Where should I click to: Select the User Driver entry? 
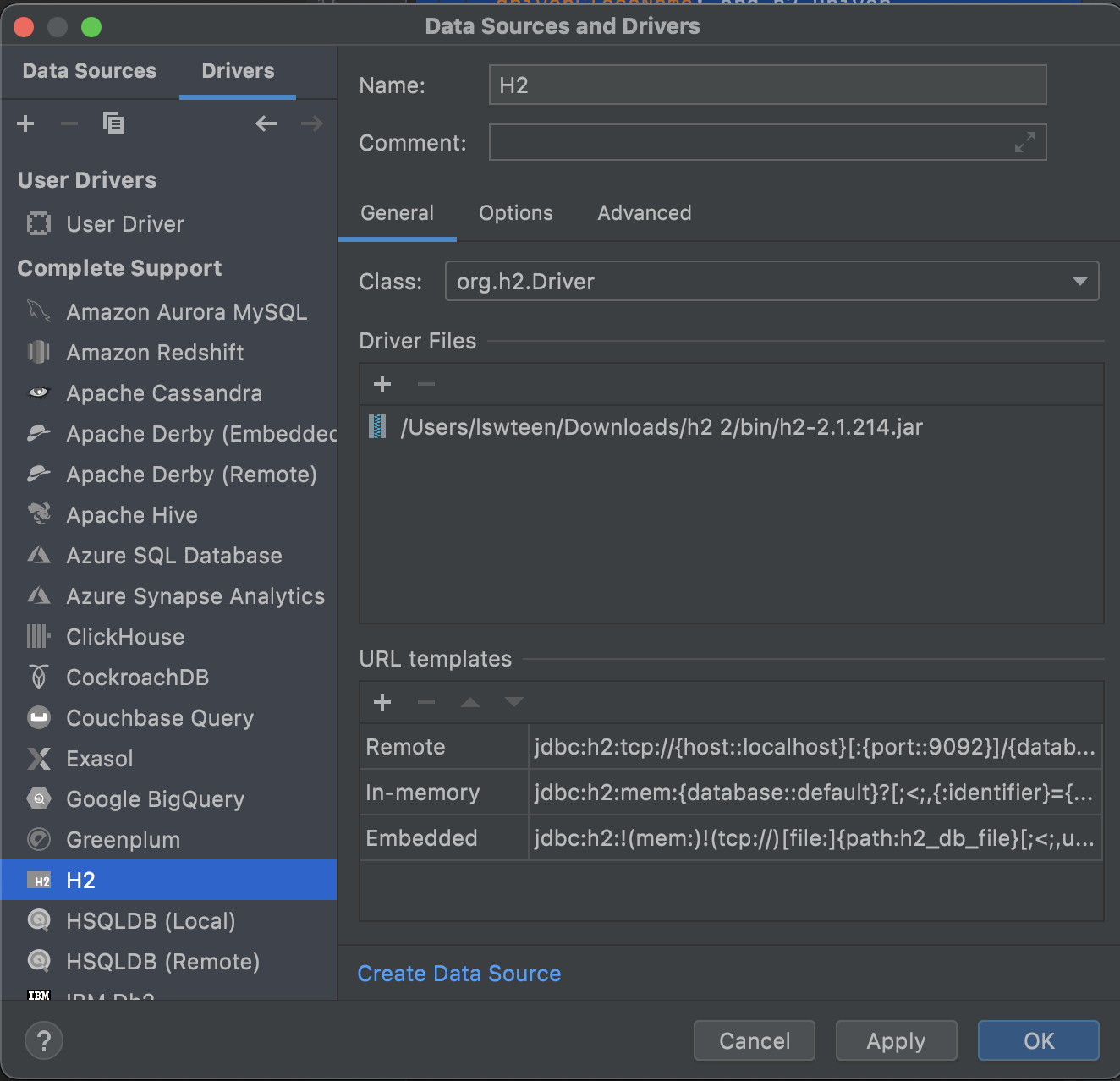(x=169, y=224)
